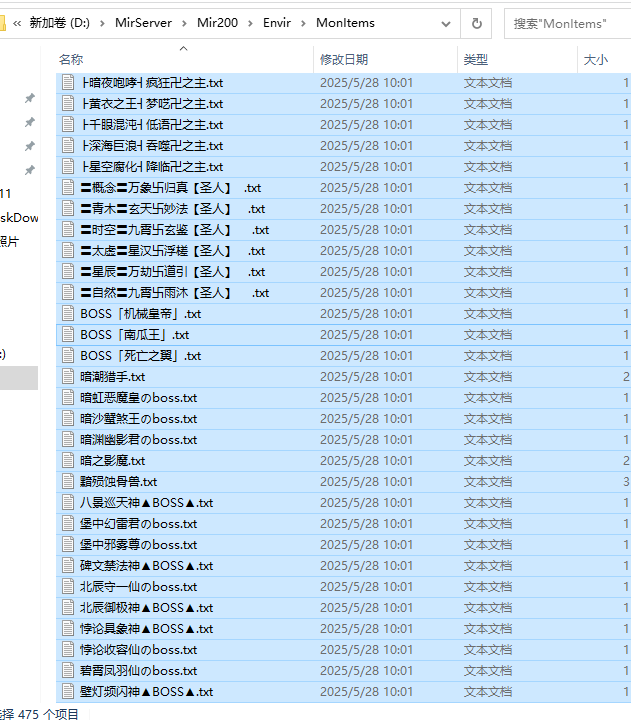Viewport: 631px width, 727px height.
Task: Select the file 北辰守一仙のboss.txt
Action: pos(343,587)
